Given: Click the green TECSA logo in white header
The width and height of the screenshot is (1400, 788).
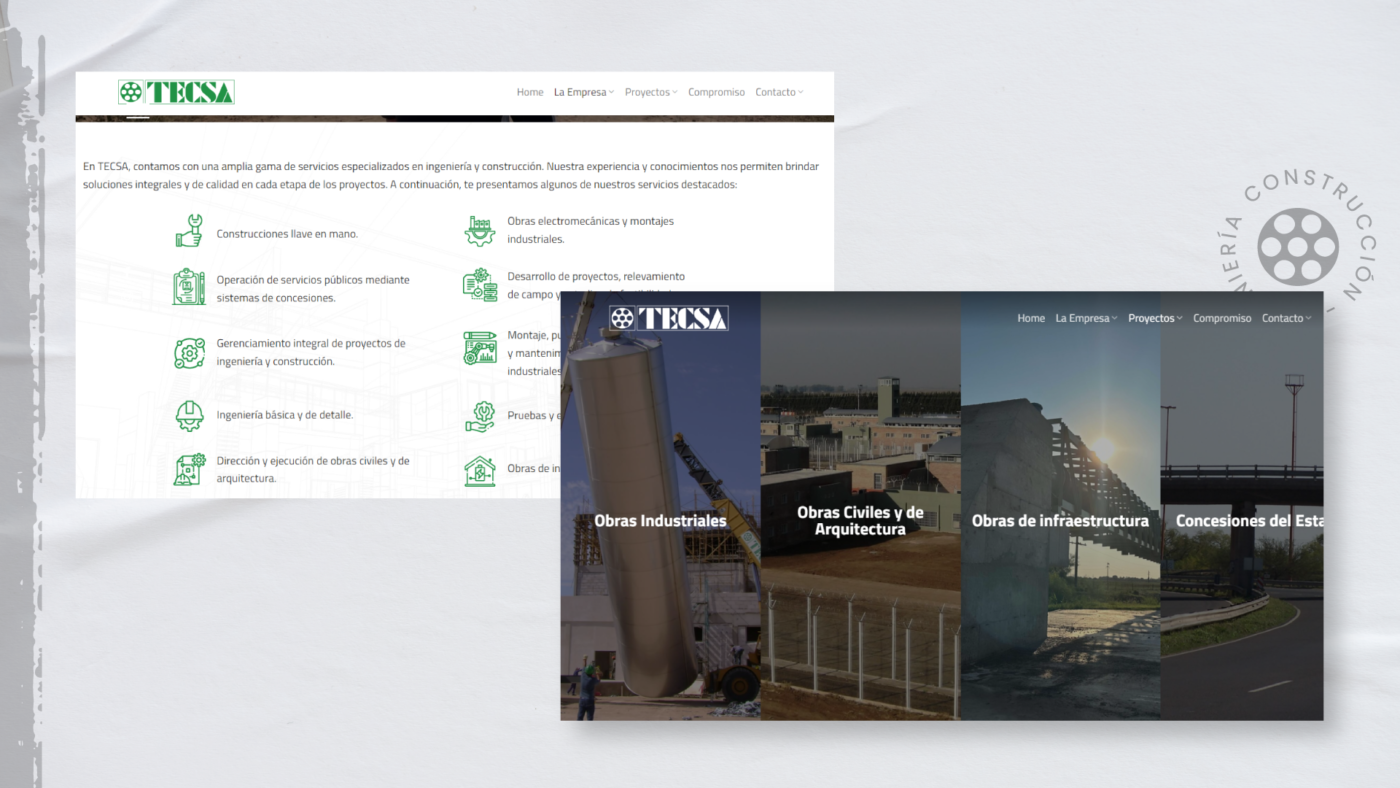Looking at the screenshot, I should point(176,92).
